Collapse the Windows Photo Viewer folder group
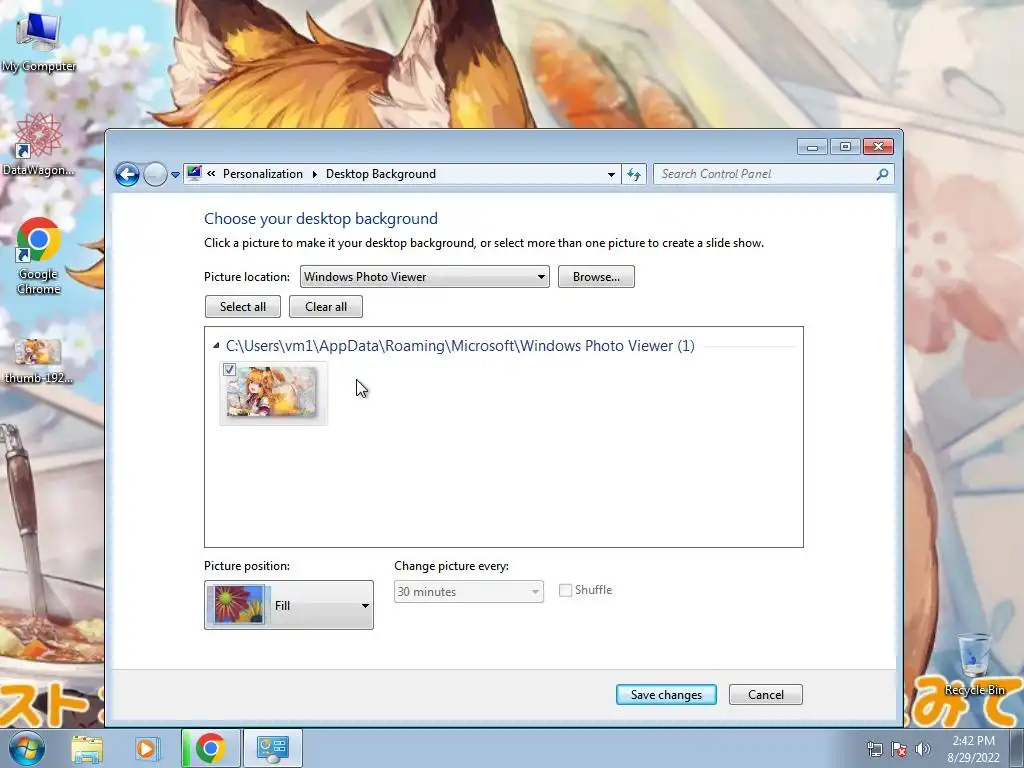Viewport: 1024px width, 768px height. [216, 345]
